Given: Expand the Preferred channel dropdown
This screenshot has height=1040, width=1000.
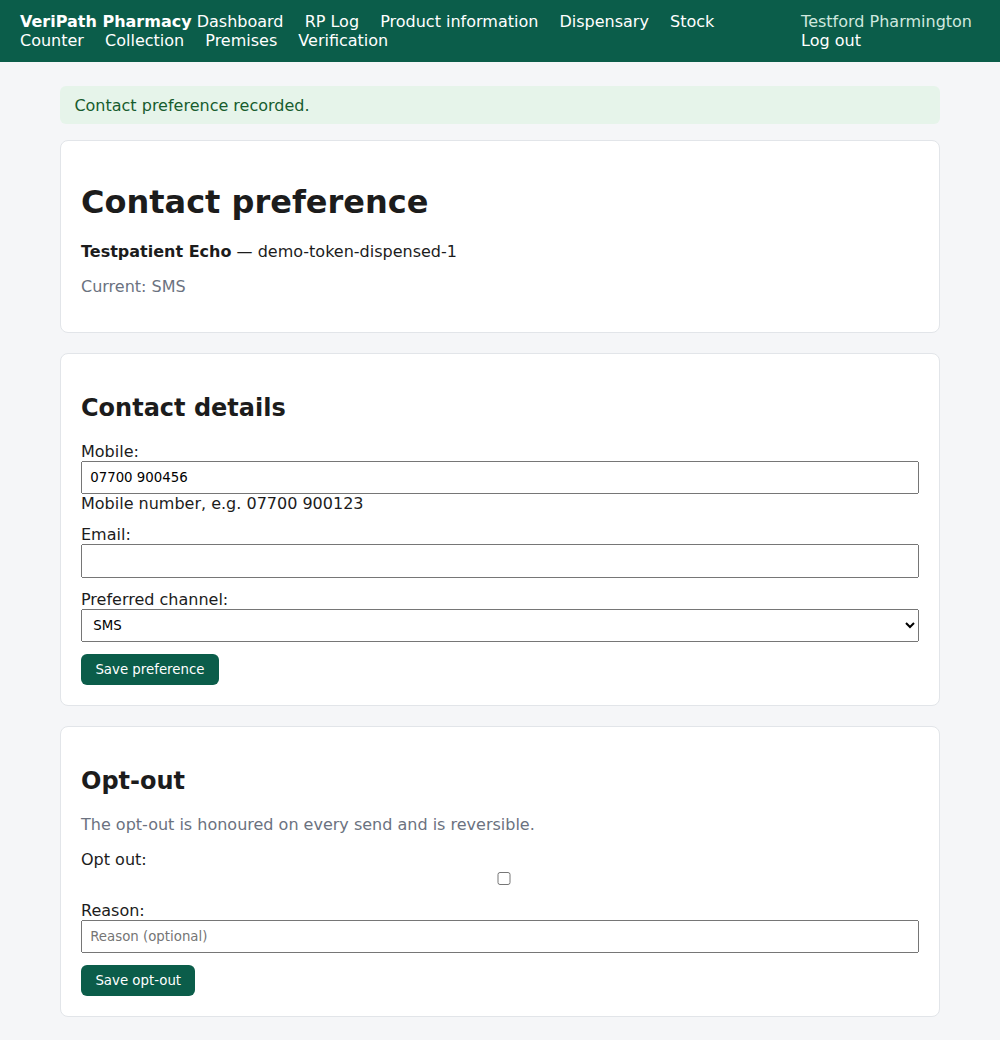Looking at the screenshot, I should 500,625.
